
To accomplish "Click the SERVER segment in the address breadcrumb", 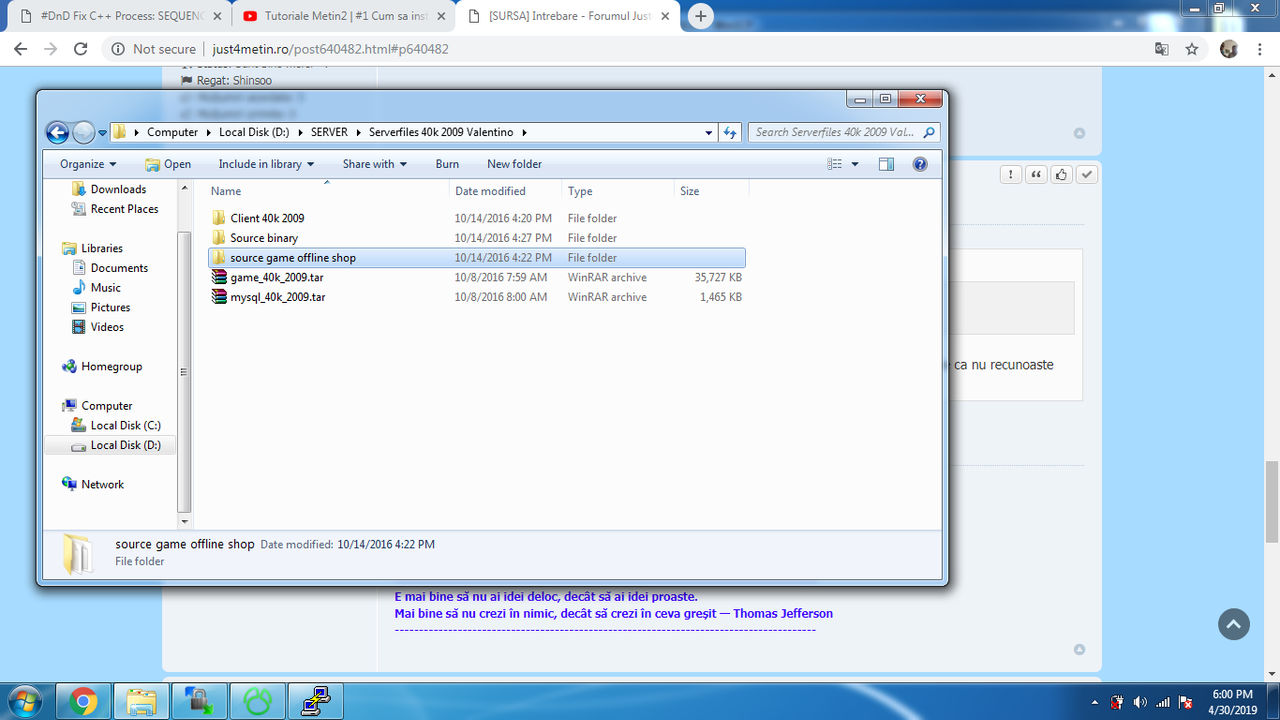I will [x=329, y=132].
